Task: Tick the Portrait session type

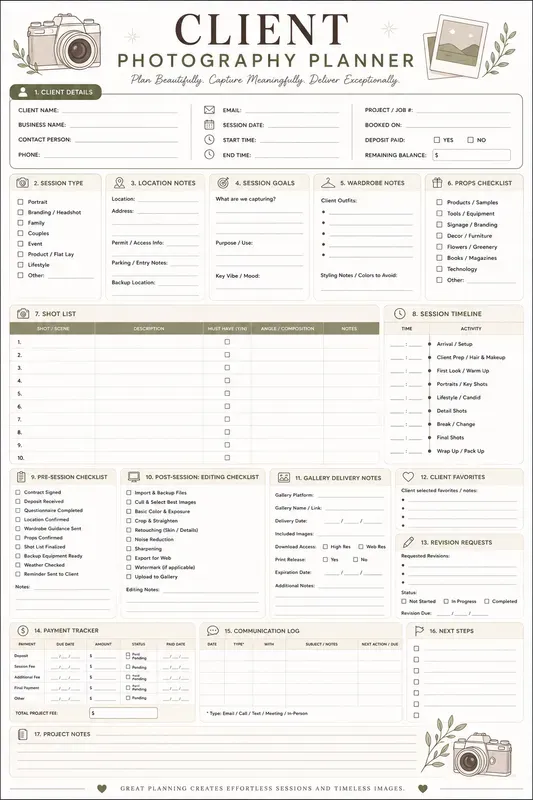Action: pos(20,202)
